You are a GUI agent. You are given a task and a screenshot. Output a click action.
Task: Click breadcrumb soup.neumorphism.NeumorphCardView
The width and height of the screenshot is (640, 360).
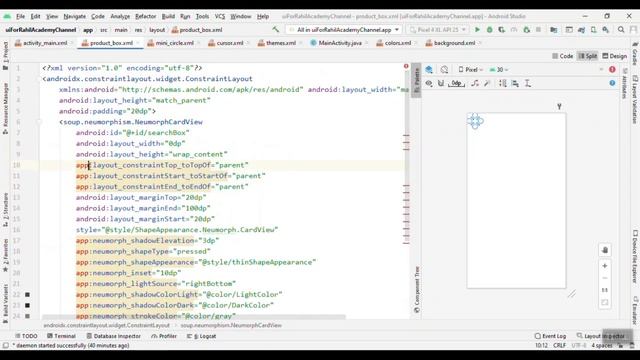point(231,325)
